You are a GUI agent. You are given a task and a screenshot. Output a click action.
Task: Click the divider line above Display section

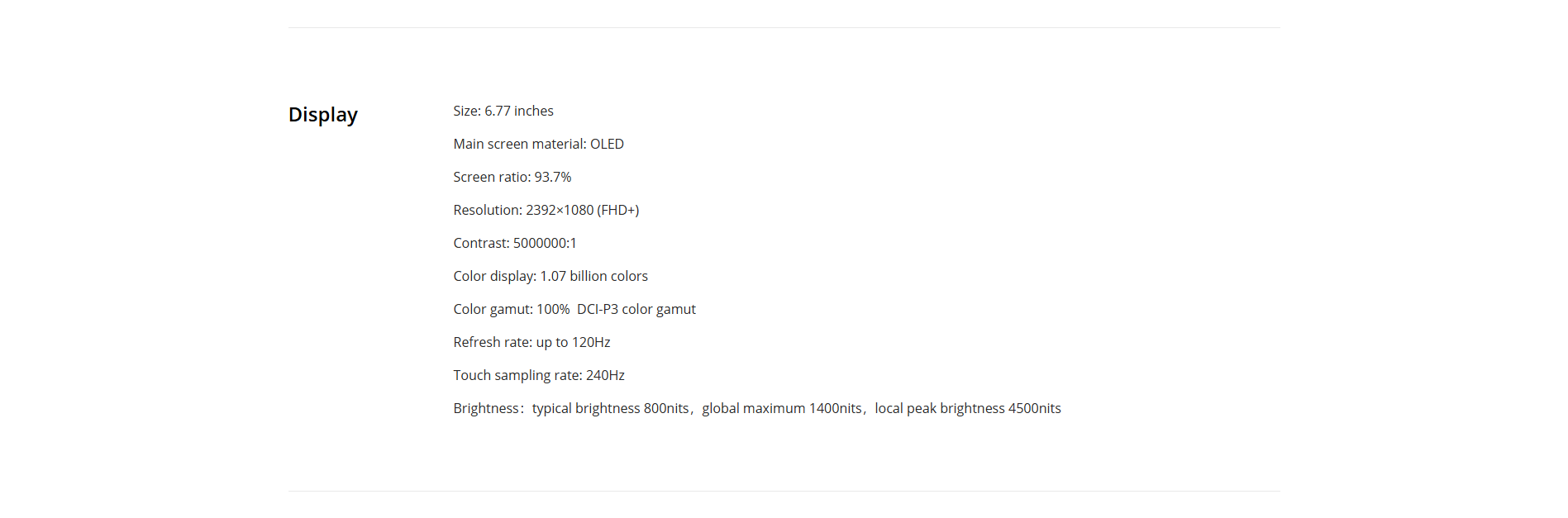784,27
